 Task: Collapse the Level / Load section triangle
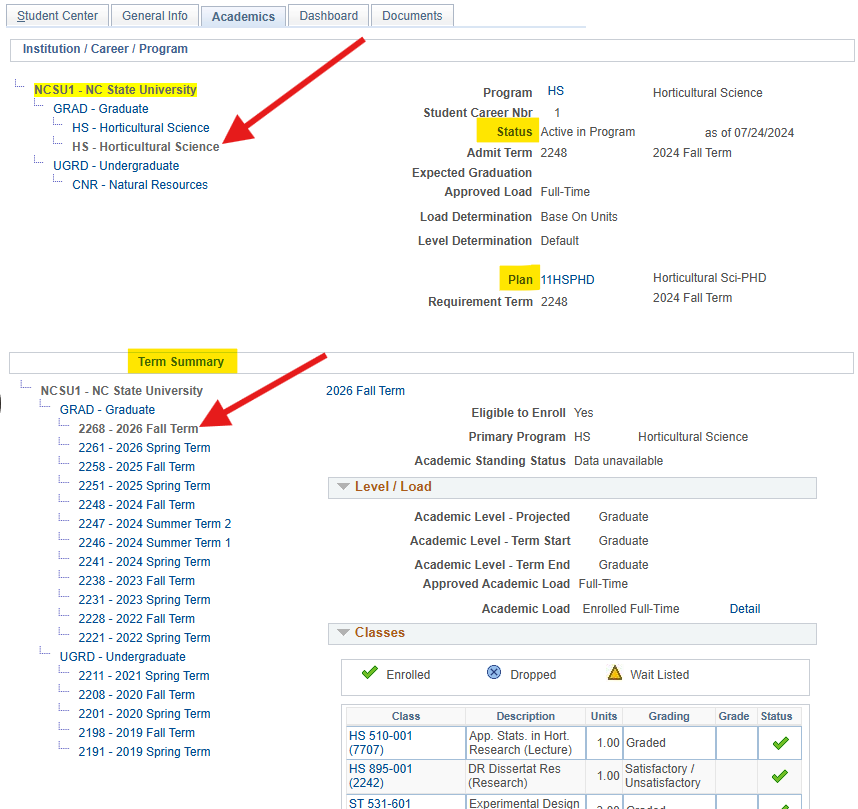[343, 487]
